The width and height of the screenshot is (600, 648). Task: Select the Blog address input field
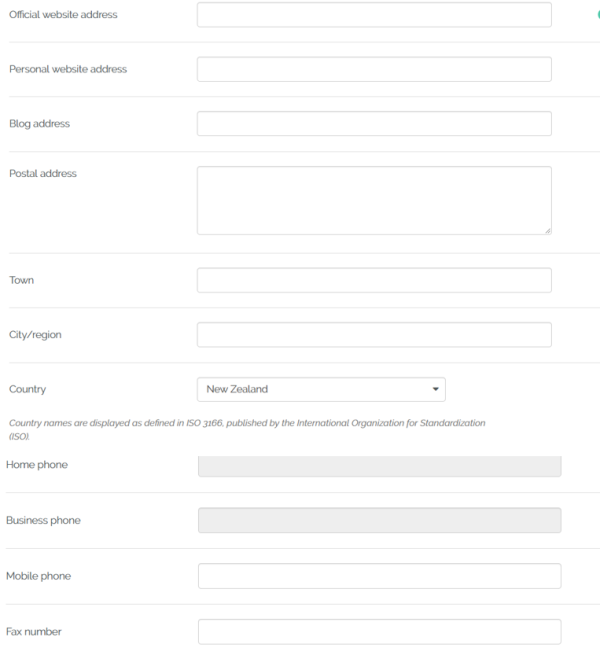pyautogui.click(x=374, y=124)
